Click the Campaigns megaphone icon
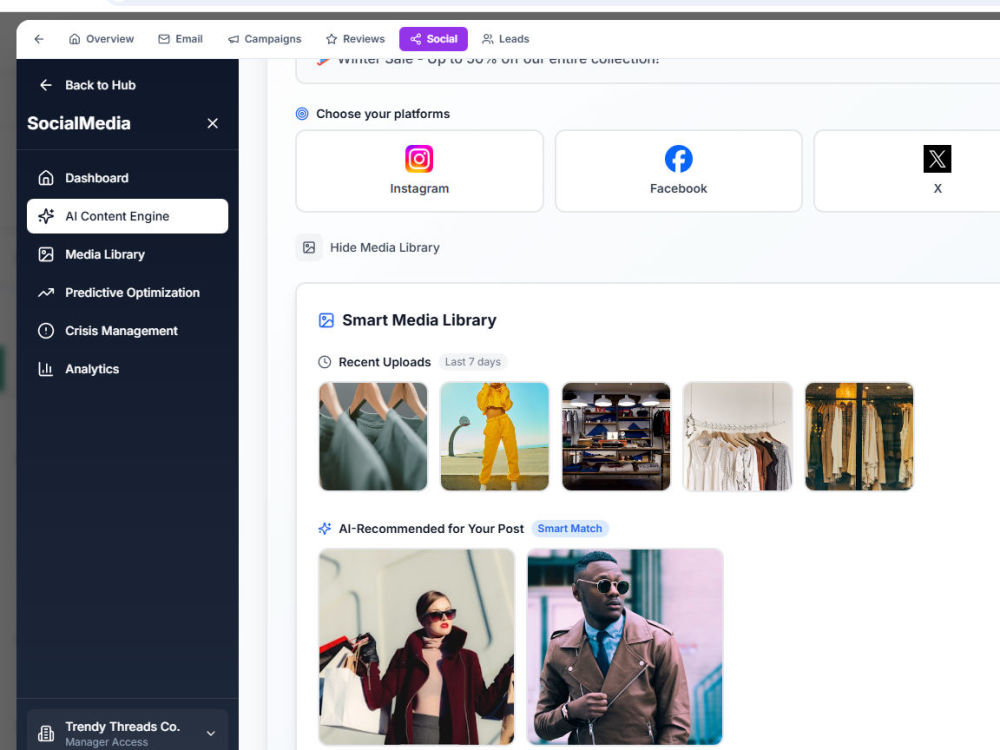 click(233, 39)
